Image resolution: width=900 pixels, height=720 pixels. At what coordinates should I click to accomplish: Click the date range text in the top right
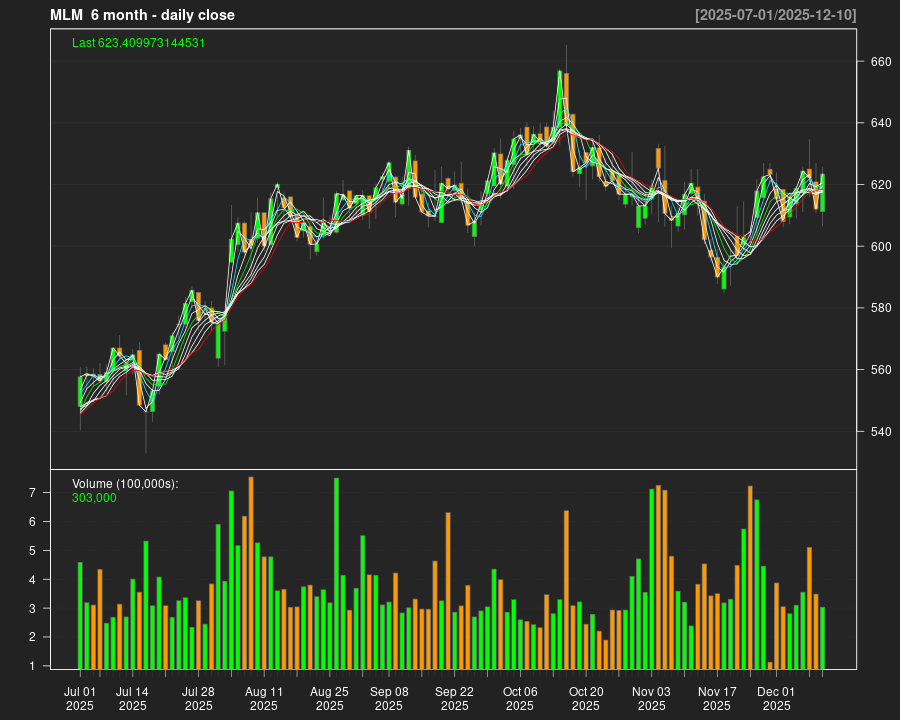click(x=775, y=15)
